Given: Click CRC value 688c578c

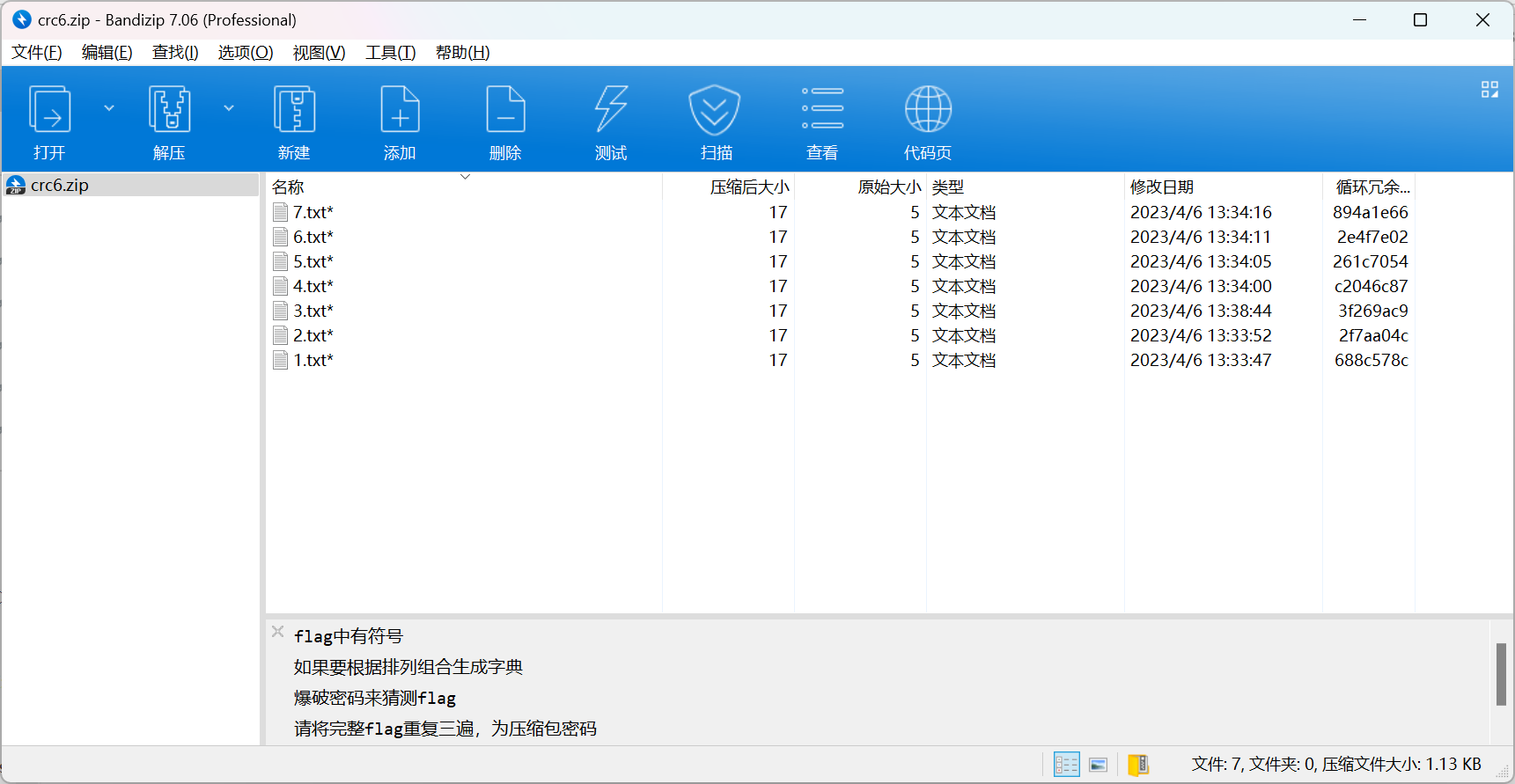Looking at the screenshot, I should click(1372, 360).
